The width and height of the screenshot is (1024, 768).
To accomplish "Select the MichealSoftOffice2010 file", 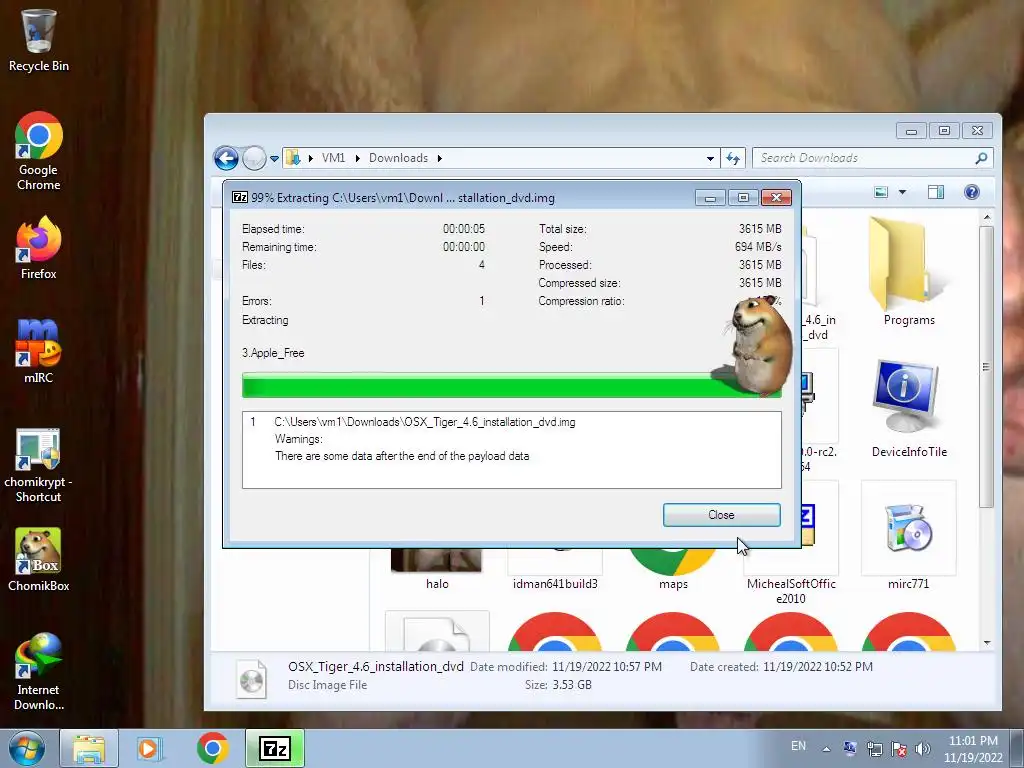I will pos(791,591).
